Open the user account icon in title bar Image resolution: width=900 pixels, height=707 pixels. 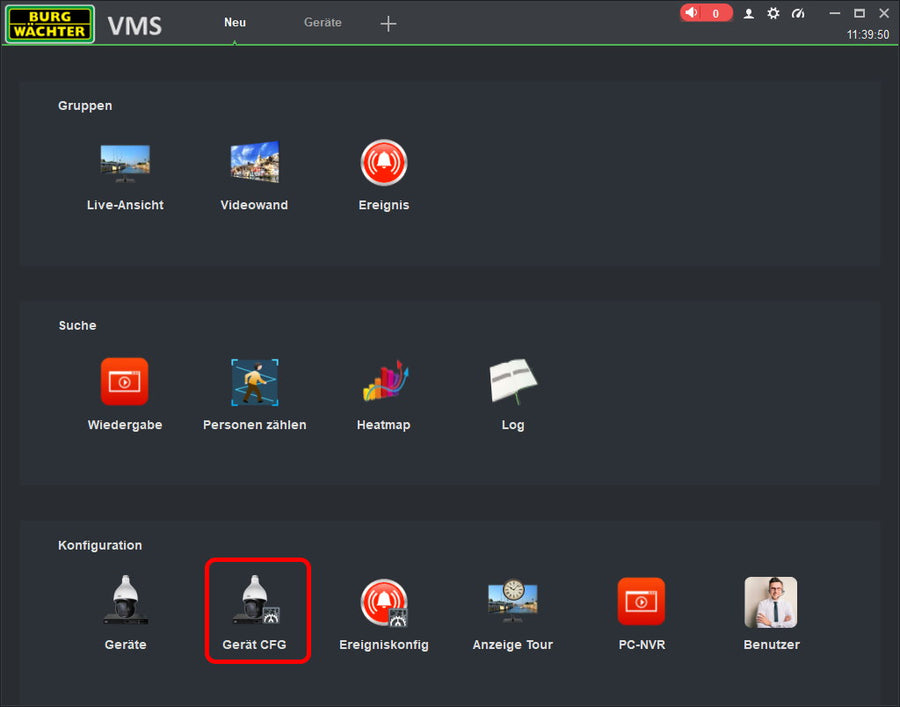coord(748,13)
